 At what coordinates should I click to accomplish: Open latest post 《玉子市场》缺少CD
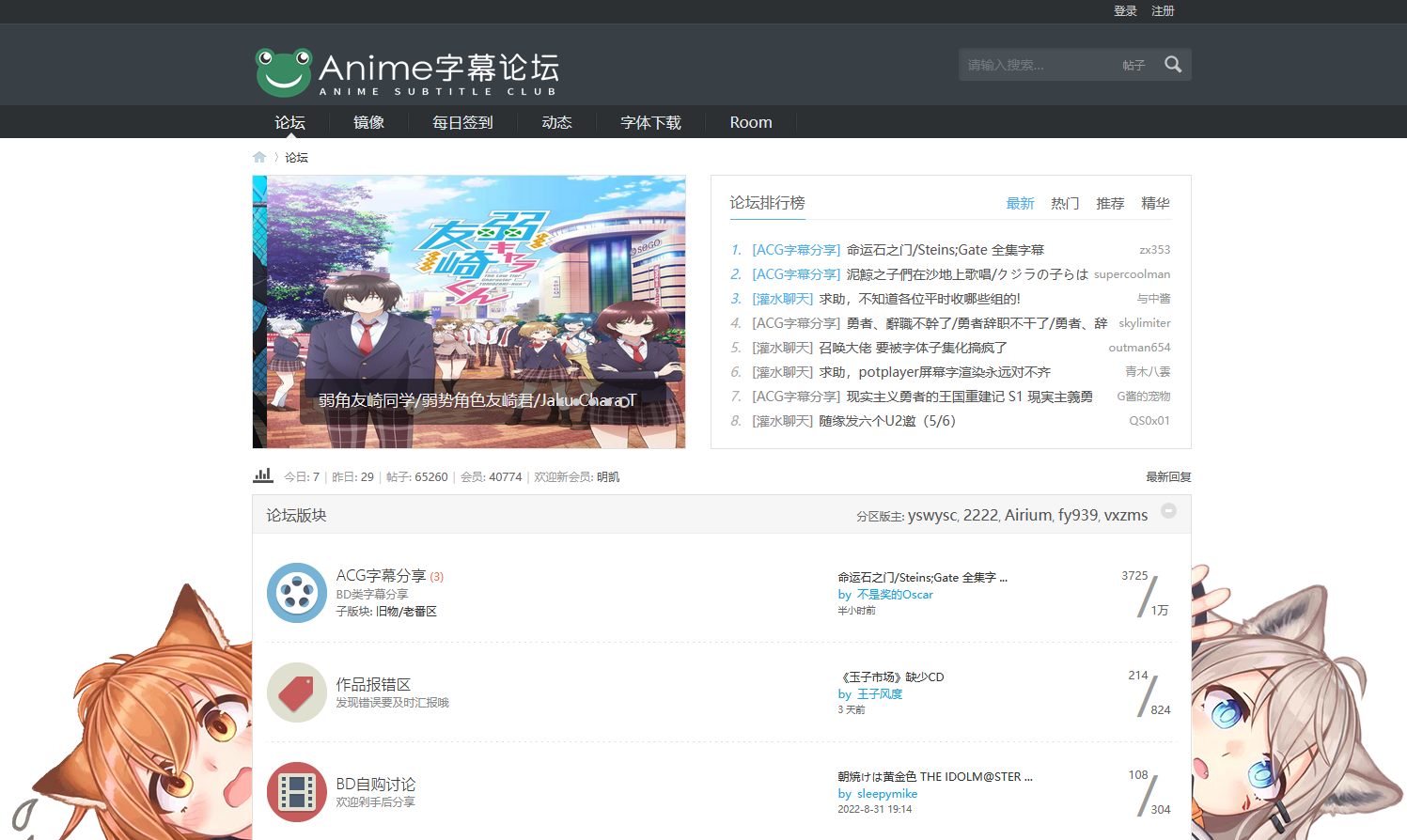pyautogui.click(x=891, y=677)
